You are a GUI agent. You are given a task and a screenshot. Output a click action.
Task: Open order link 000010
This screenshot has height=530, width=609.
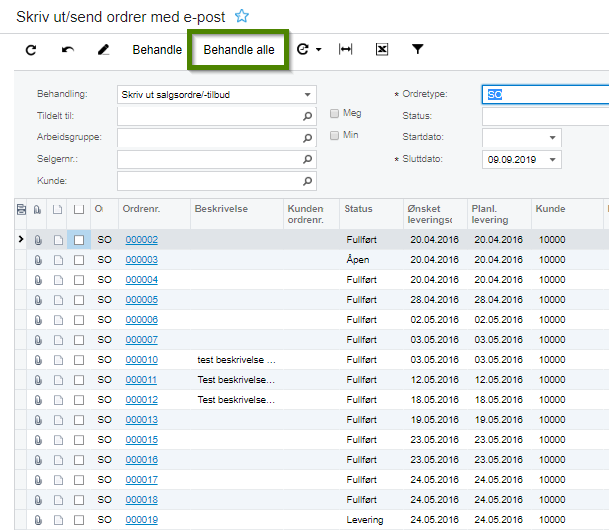(141, 360)
